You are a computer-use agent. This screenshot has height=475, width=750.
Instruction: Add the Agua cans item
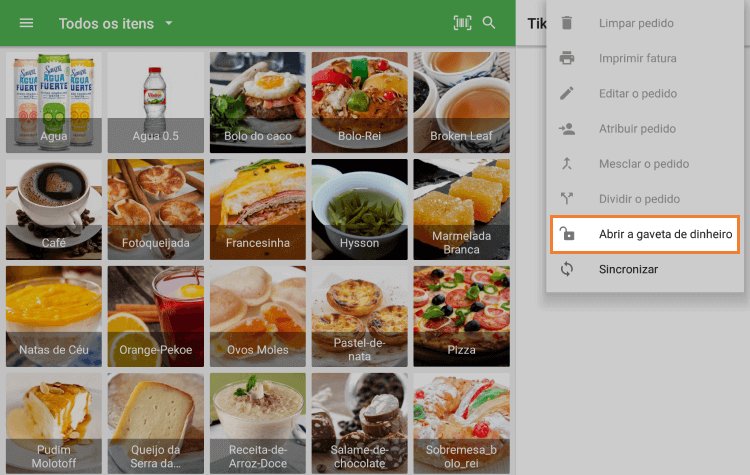(x=54, y=102)
